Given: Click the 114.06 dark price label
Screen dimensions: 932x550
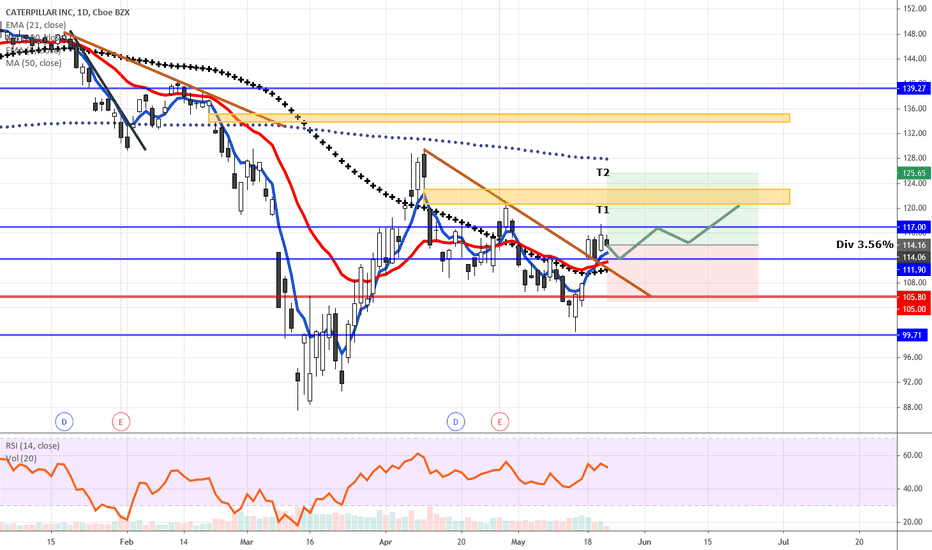Looking at the screenshot, I should pos(914,257).
